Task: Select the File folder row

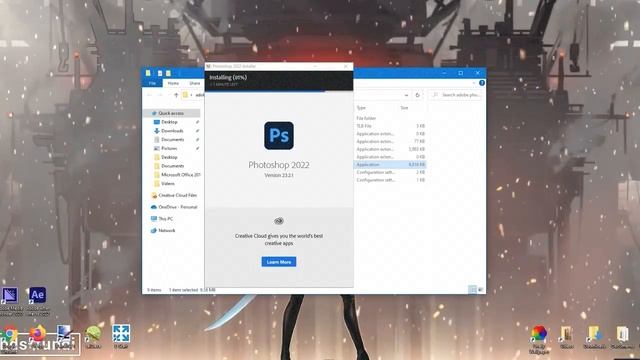Action: (x=390, y=118)
